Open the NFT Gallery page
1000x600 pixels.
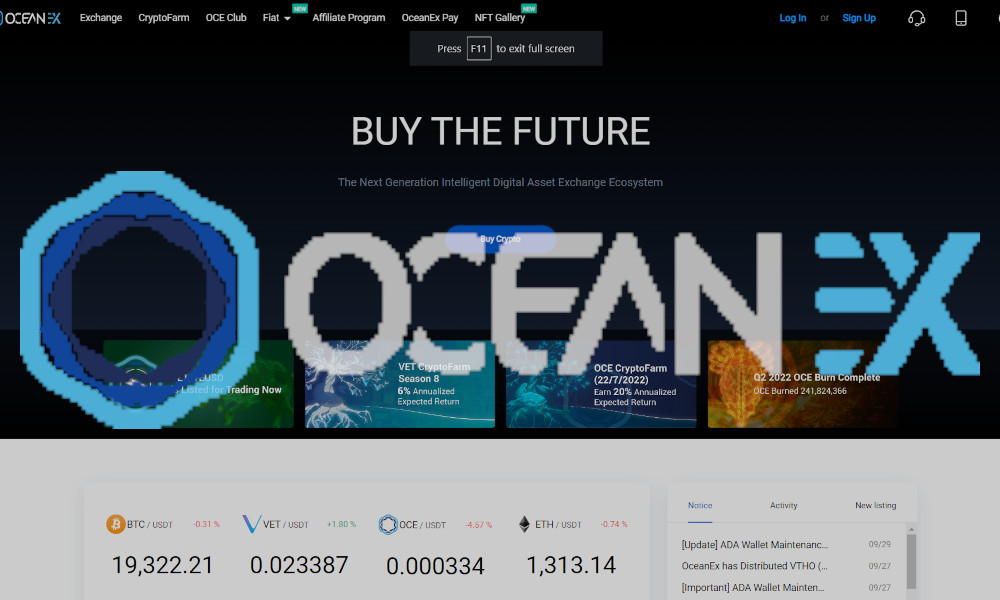coord(499,18)
